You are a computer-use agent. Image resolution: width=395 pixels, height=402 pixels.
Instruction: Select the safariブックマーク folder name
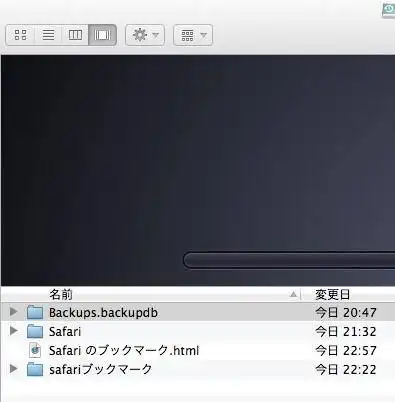(x=100, y=370)
